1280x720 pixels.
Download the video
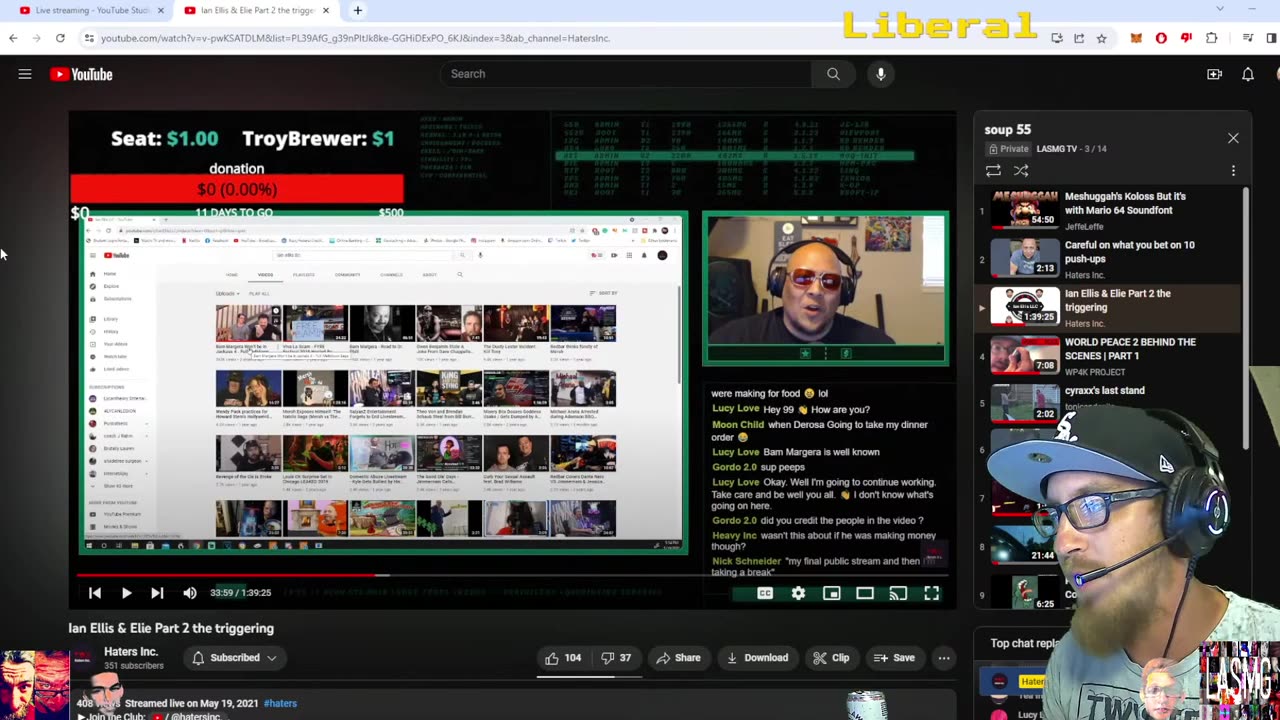click(x=757, y=658)
